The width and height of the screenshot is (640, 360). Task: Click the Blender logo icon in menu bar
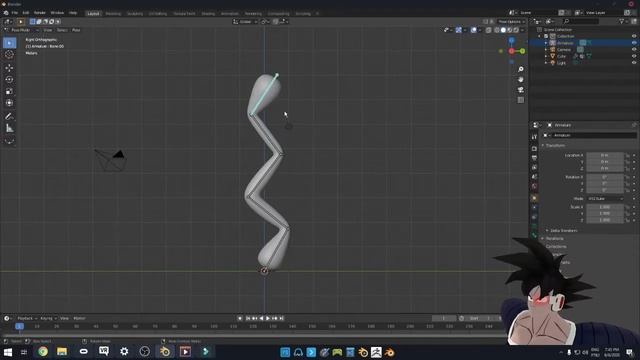click(6, 13)
